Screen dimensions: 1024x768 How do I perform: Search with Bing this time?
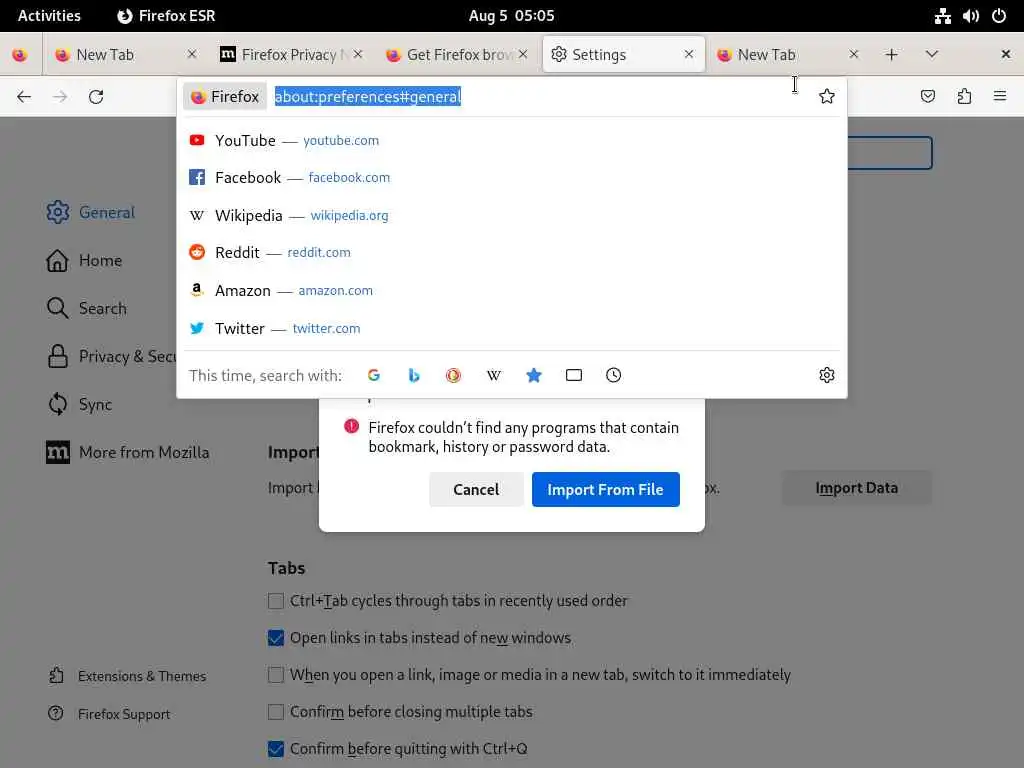point(413,375)
